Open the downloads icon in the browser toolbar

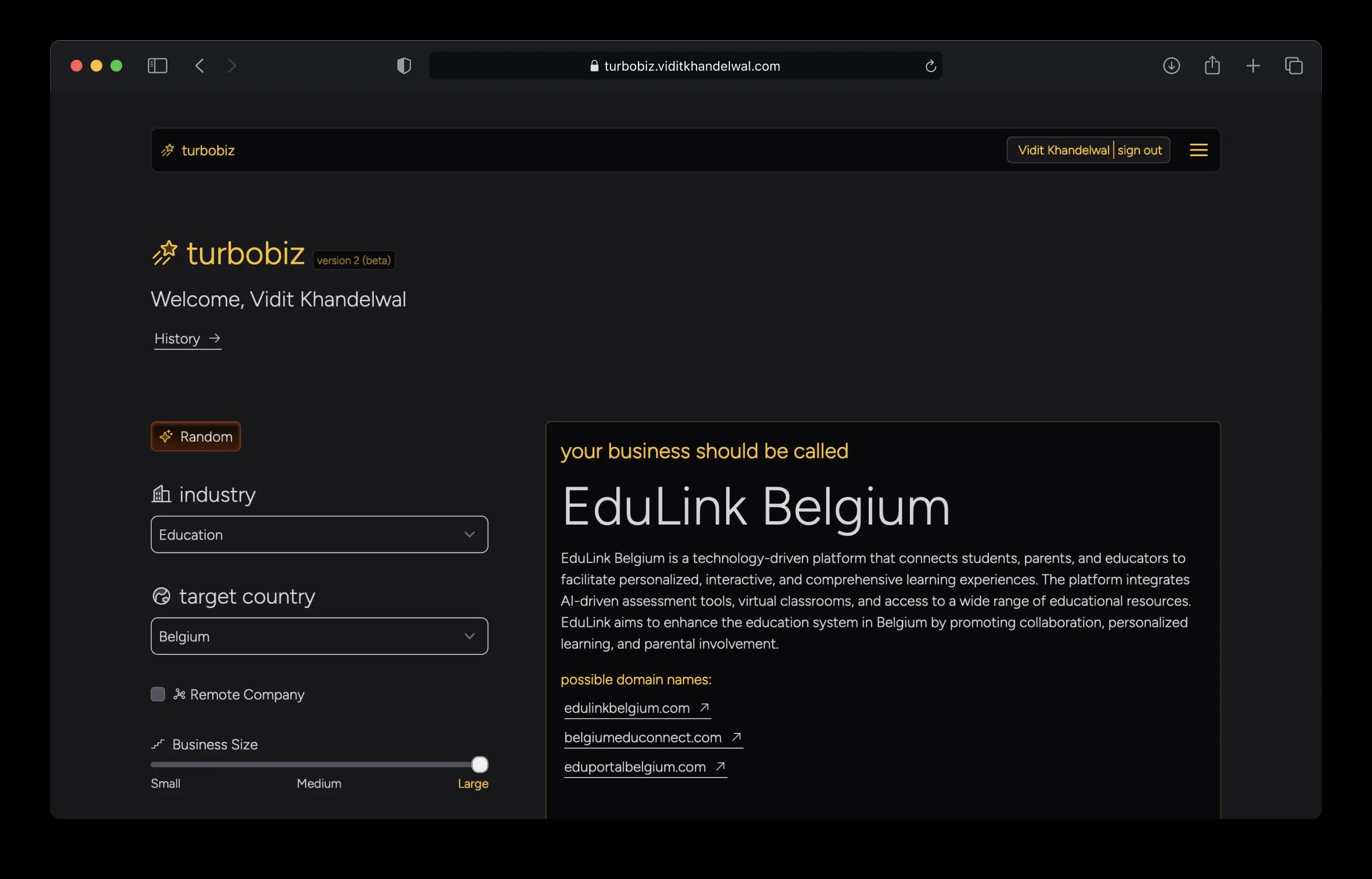click(1172, 66)
